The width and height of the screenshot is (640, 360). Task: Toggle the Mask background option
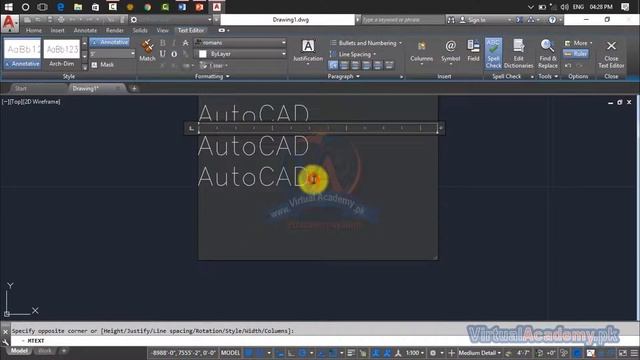pos(103,64)
